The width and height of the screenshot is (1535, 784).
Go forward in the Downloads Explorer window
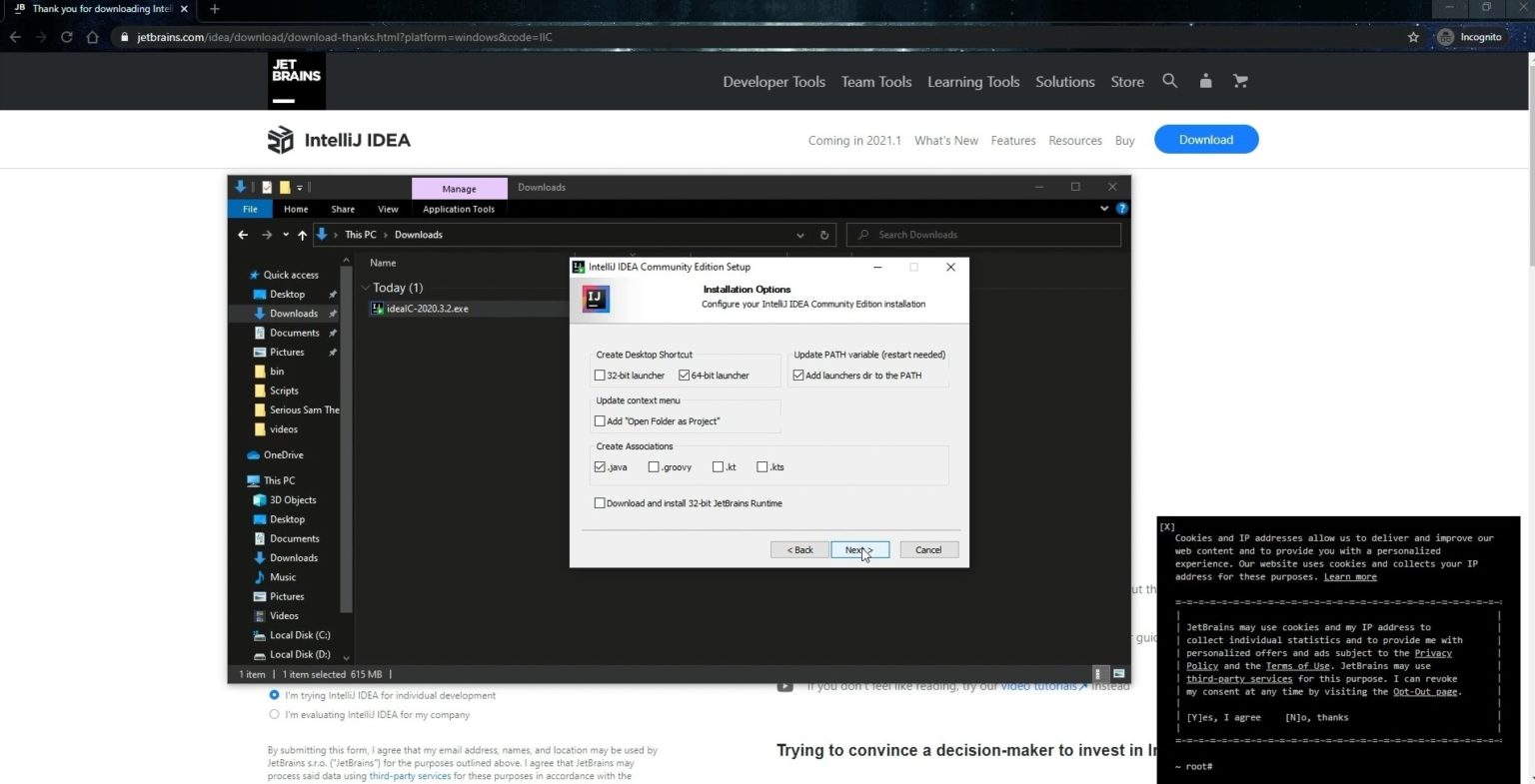click(266, 235)
